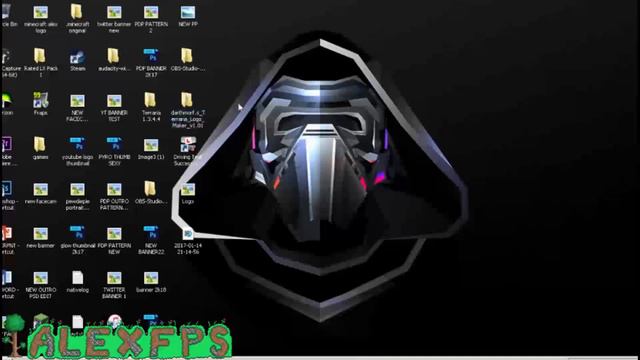Image resolution: width=640 pixels, height=360 pixels.
Task: Open the 'PDP PATTERN 2' image file
Action: pyautogui.click(x=151, y=19)
